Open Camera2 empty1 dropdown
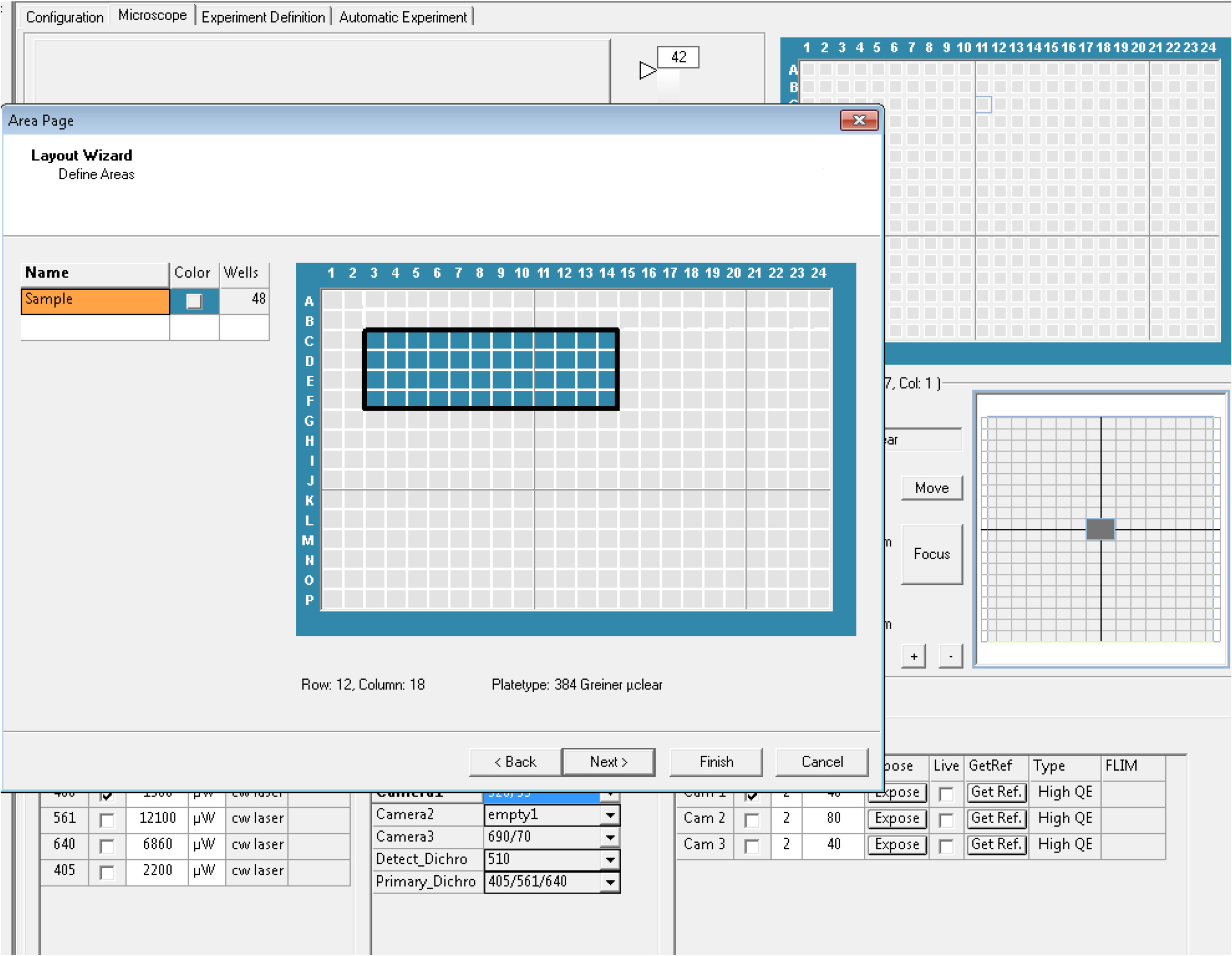This screenshot has height=956, width=1232. pyautogui.click(x=610, y=815)
